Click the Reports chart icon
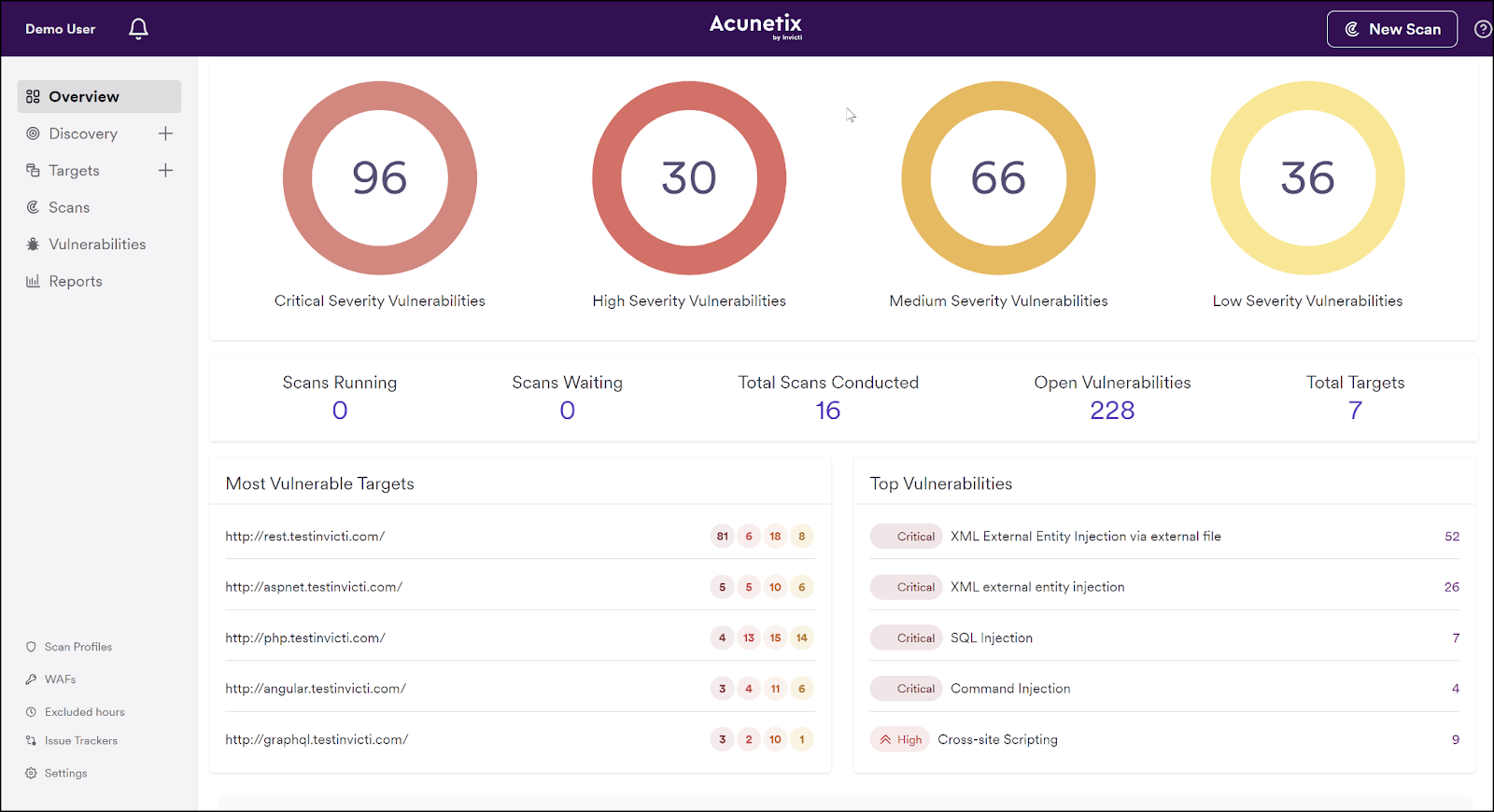 click(33, 281)
